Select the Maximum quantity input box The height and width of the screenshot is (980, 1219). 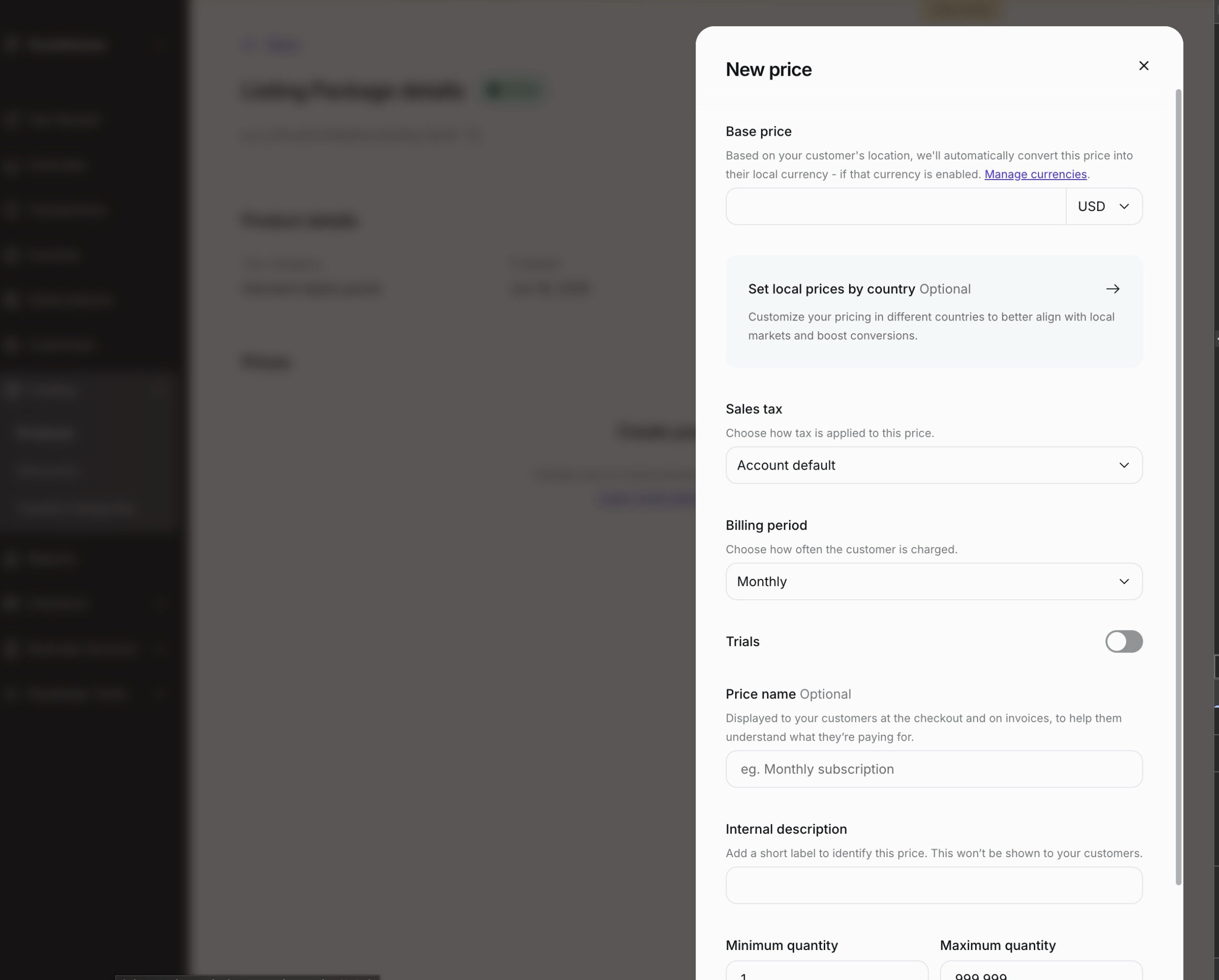1041,970
